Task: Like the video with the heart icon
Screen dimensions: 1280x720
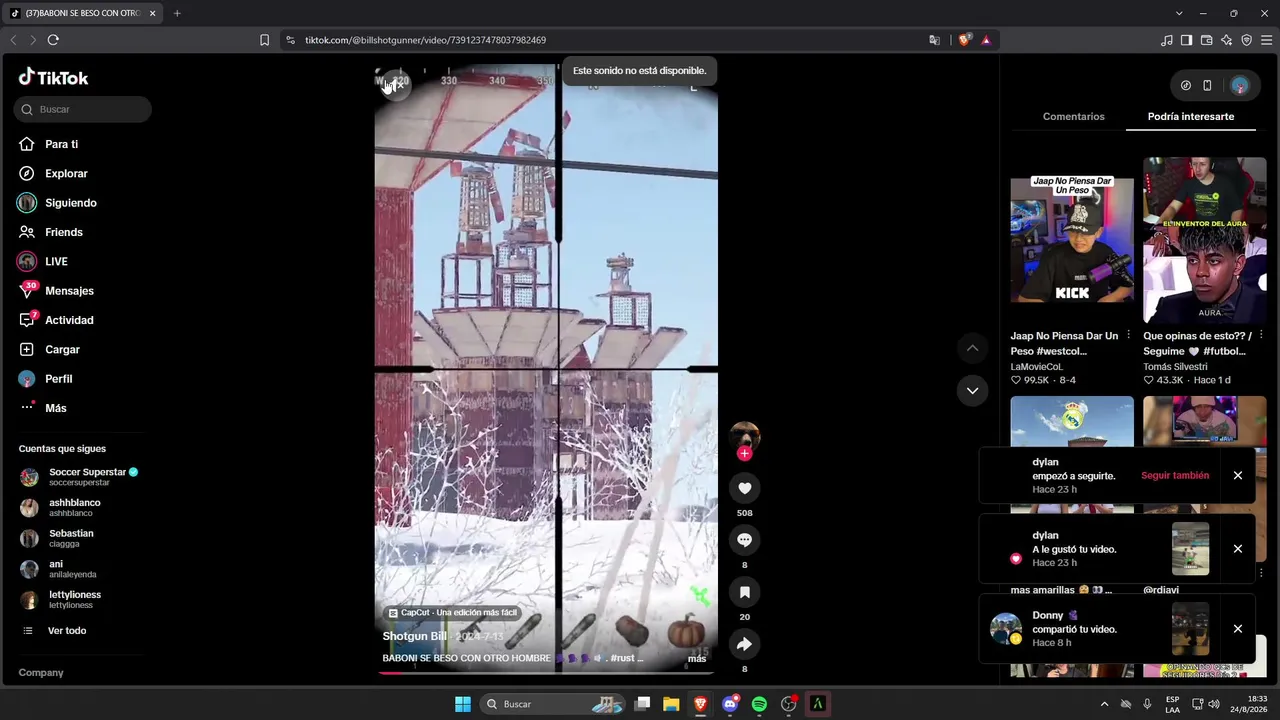Action: [x=744, y=488]
